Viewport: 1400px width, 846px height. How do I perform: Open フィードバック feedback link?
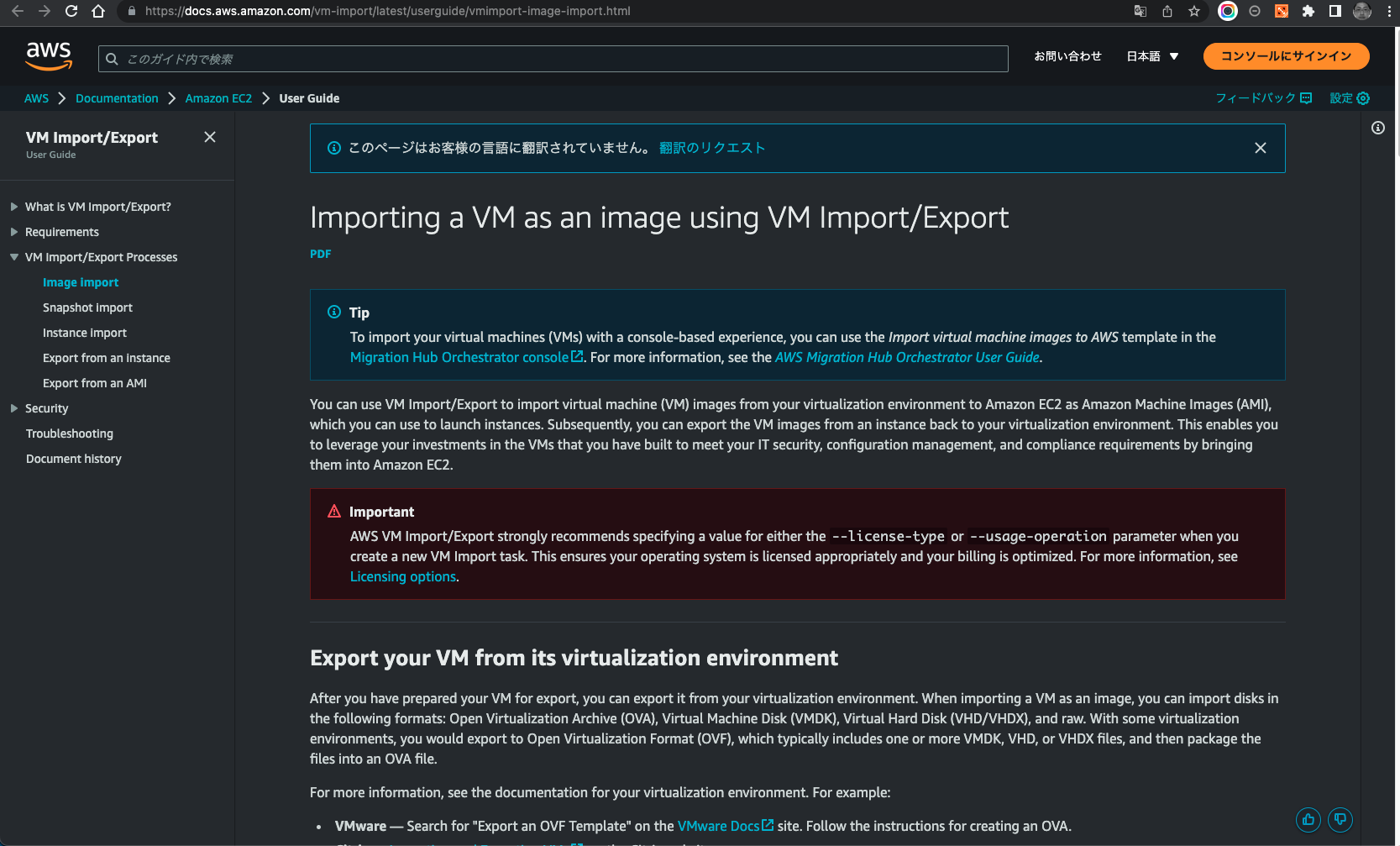pyautogui.click(x=1264, y=98)
